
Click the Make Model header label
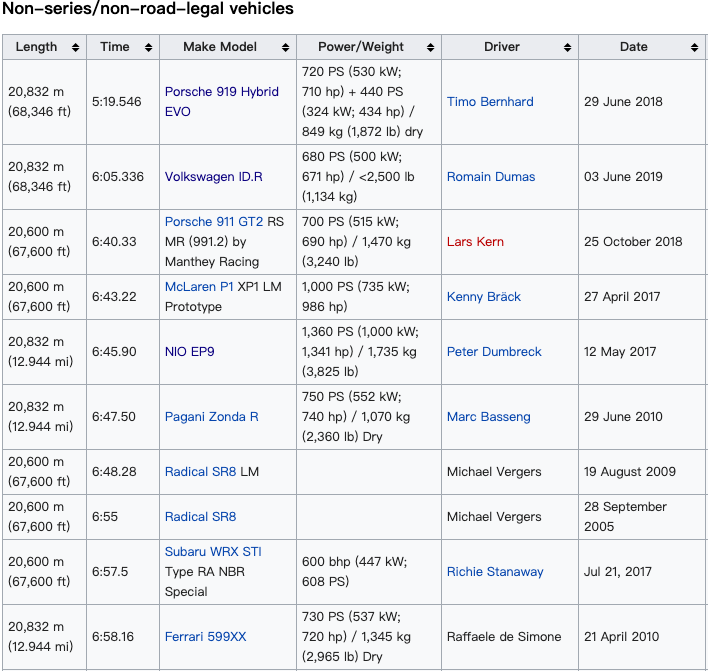pyautogui.click(x=220, y=47)
